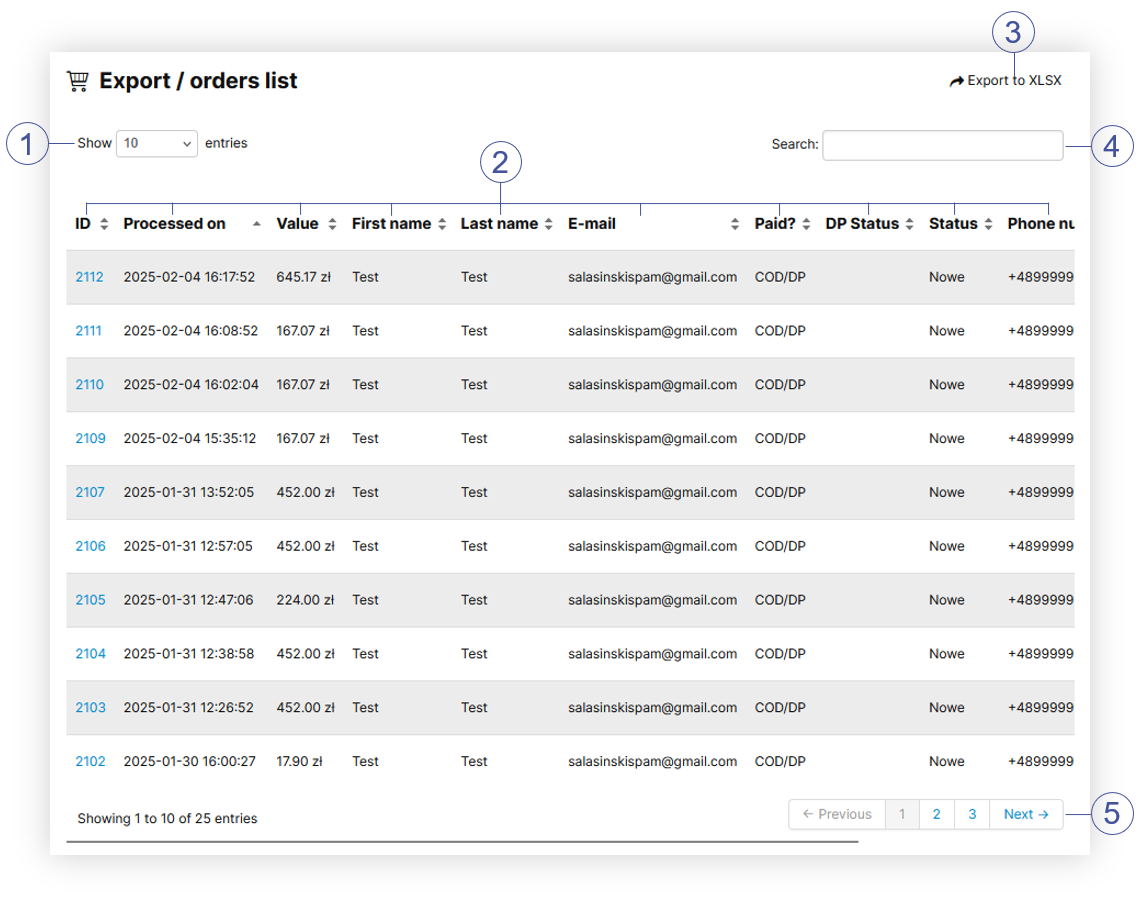This screenshot has height=902, width=1146.
Task: Open order 2102 link
Action: point(89,761)
